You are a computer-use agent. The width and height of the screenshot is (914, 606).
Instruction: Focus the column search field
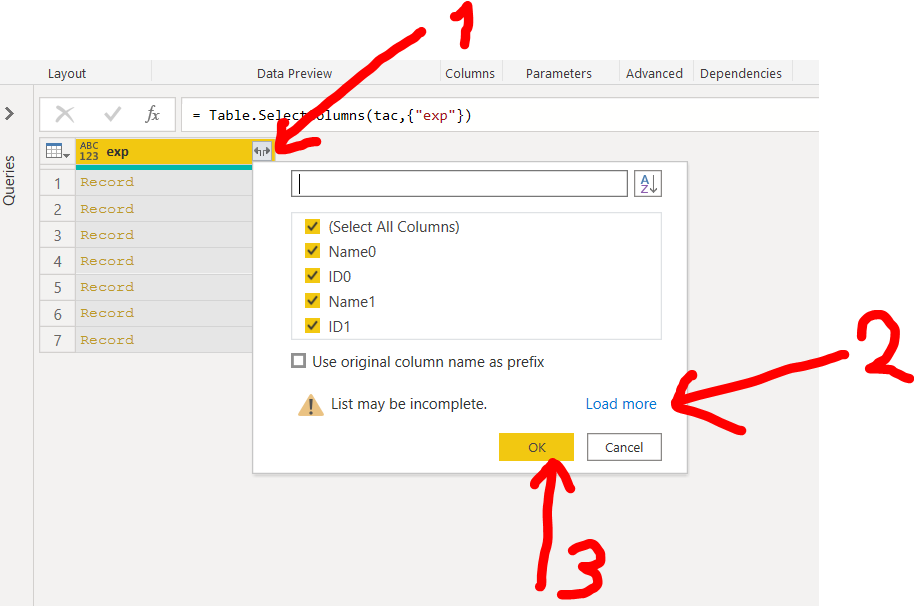pyautogui.click(x=459, y=184)
